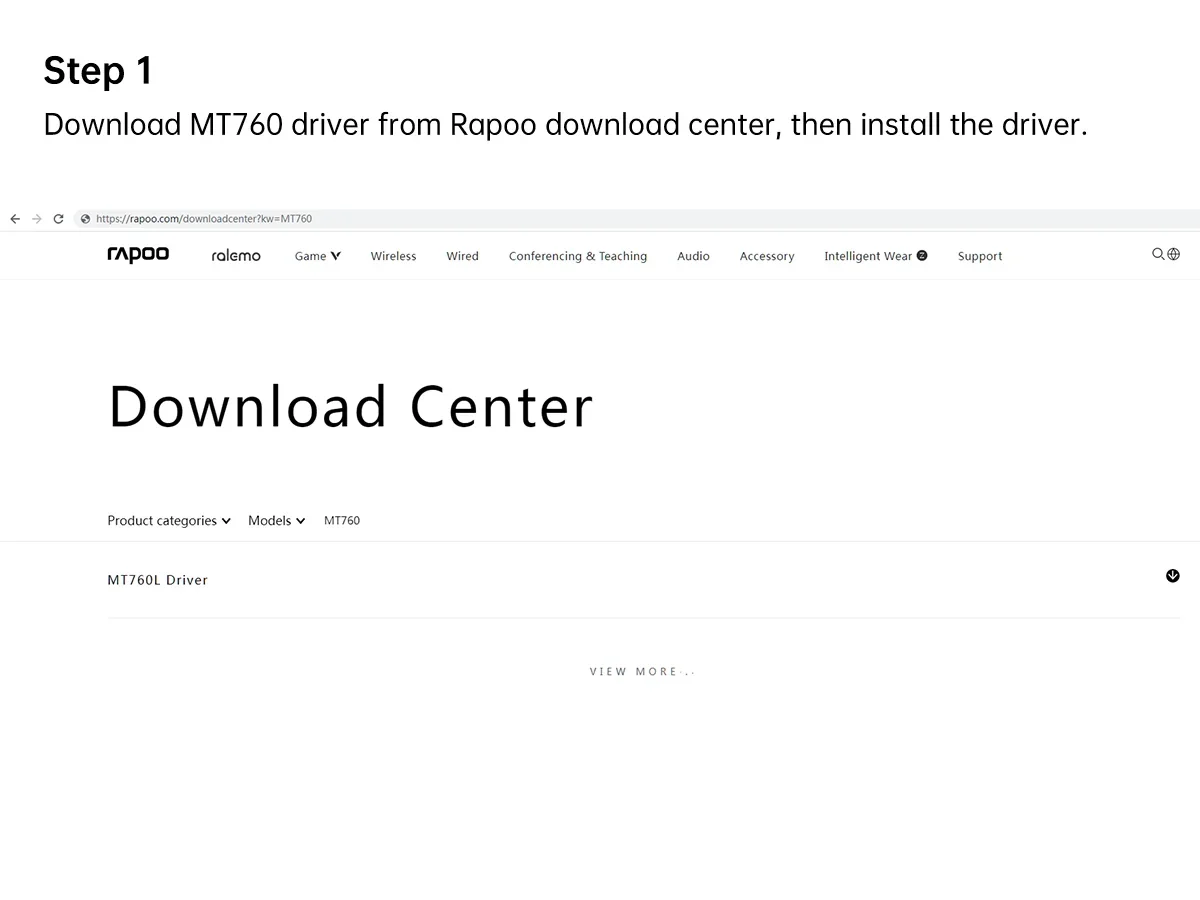
Task: Open the search magnifier icon
Action: pyautogui.click(x=1158, y=254)
